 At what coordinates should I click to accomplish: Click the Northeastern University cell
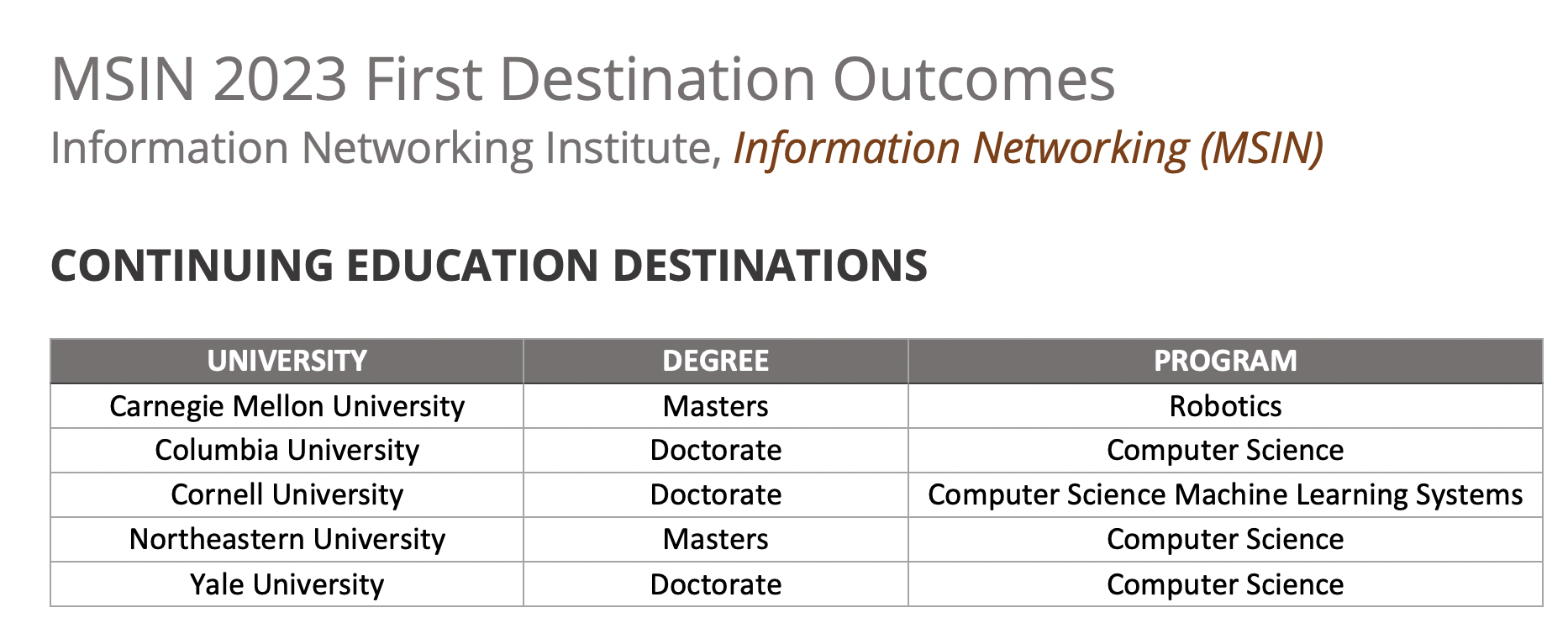click(287, 540)
